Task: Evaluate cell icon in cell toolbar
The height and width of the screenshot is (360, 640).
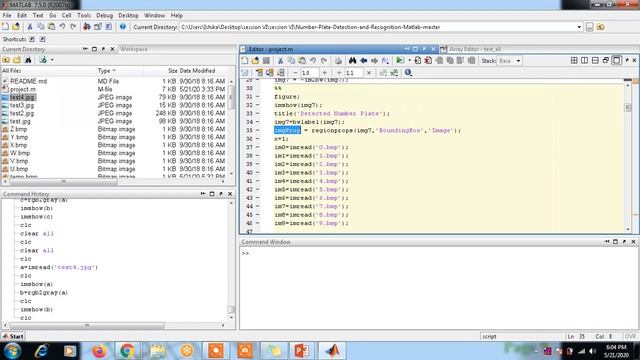Action: click(x=259, y=73)
